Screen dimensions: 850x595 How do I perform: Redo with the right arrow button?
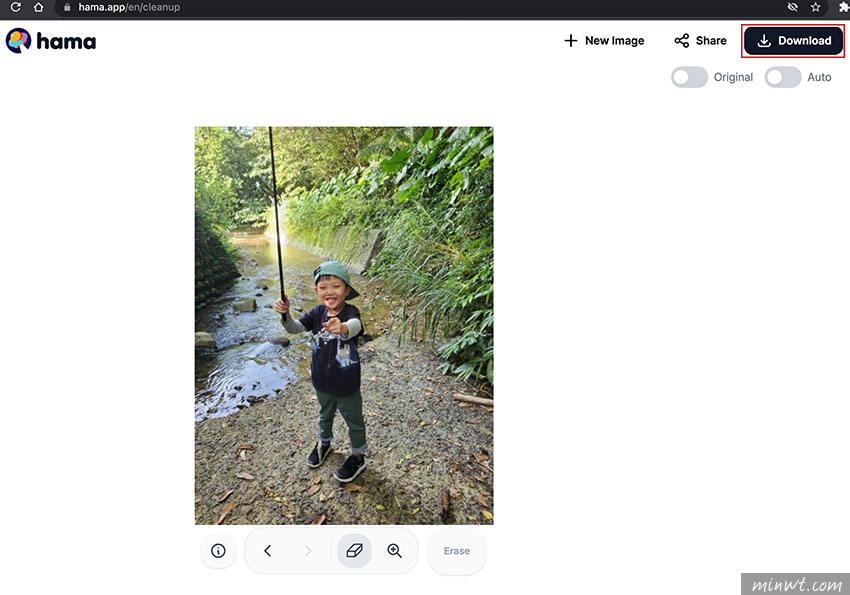307,551
